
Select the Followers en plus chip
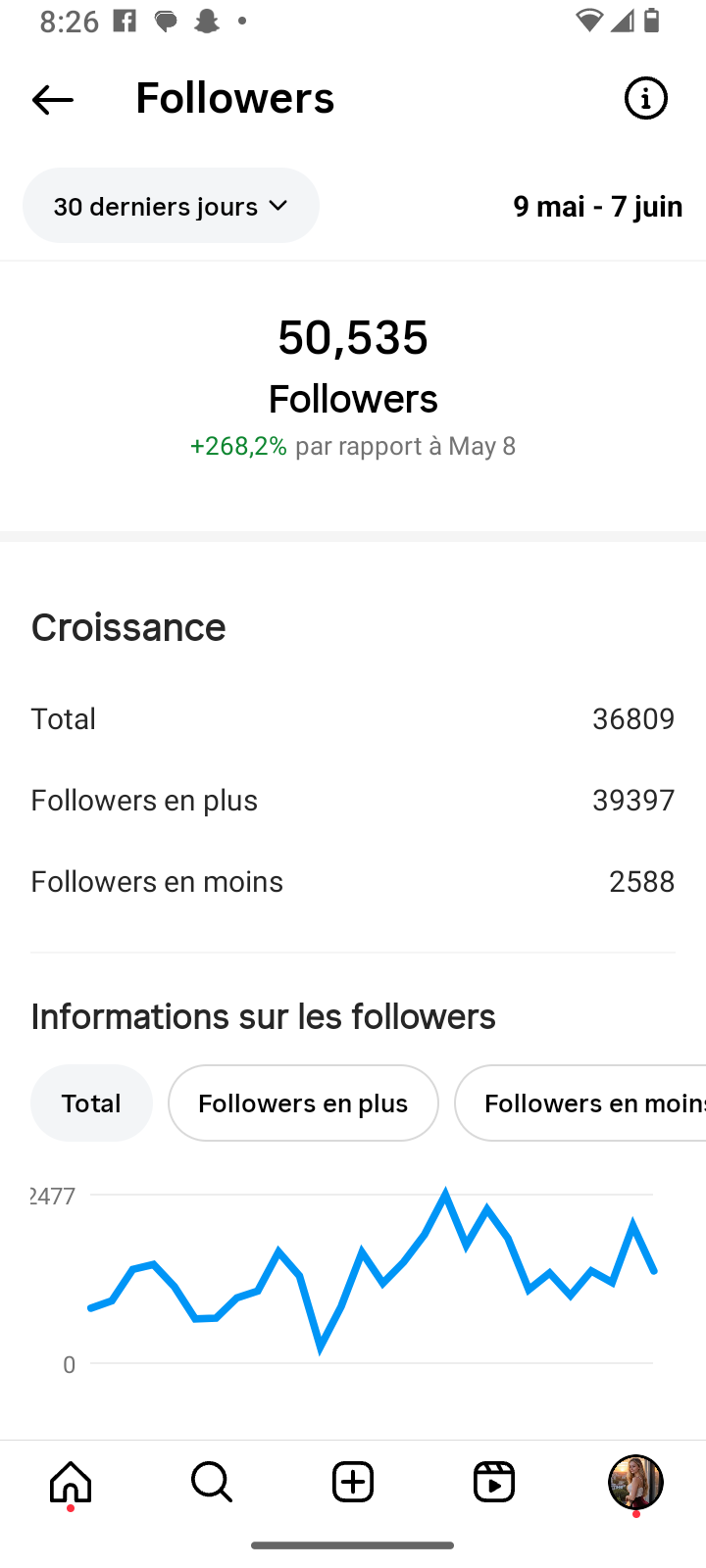303,1102
